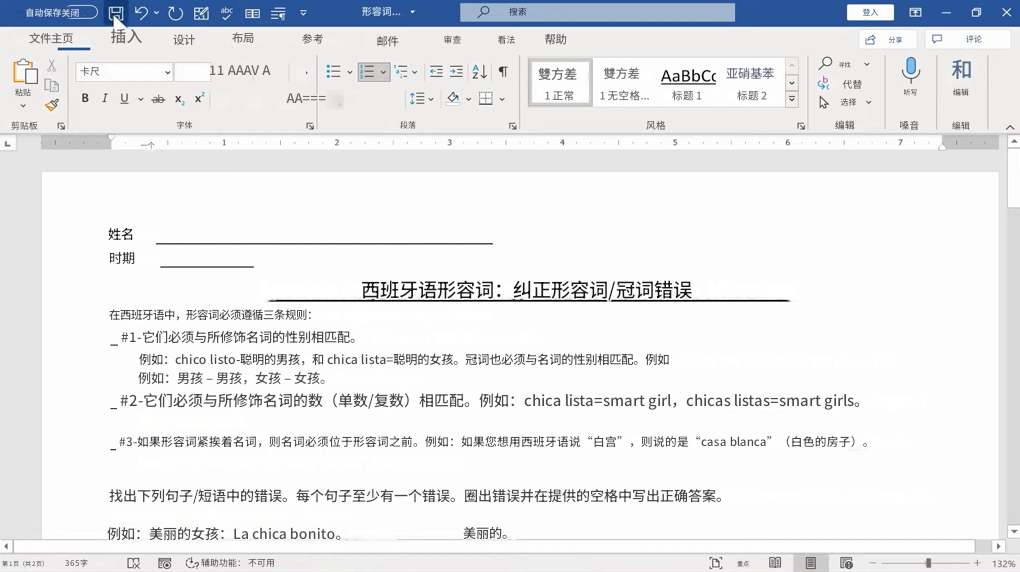Click the Dictate microphone icon
1020x572 pixels.
pos(910,70)
